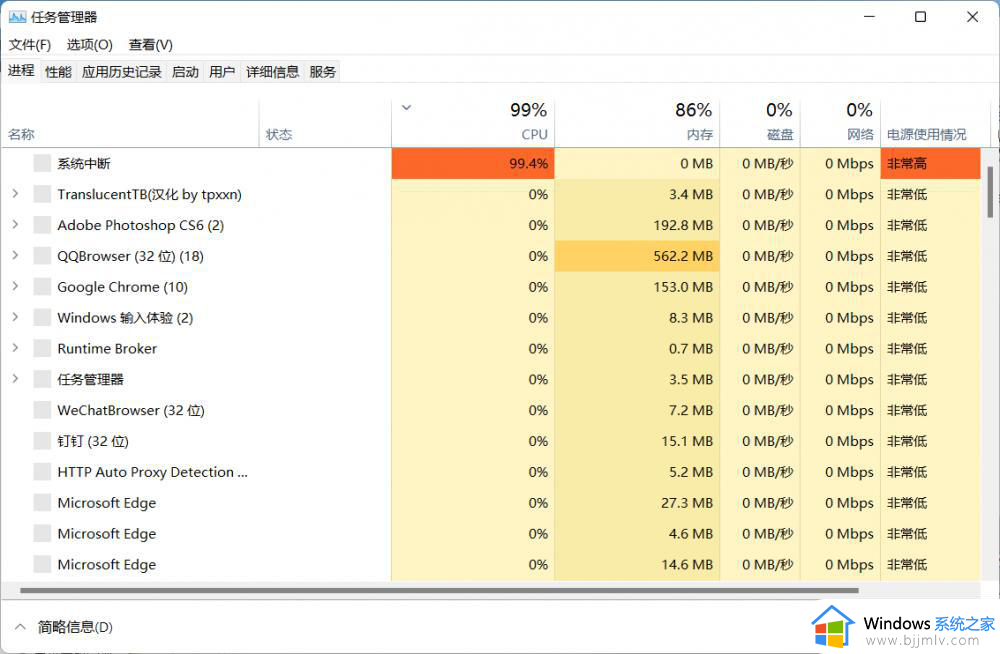Image resolution: width=1000 pixels, height=654 pixels.
Task: Select the HTTP Auto Proxy Detection name
Action: (x=152, y=472)
